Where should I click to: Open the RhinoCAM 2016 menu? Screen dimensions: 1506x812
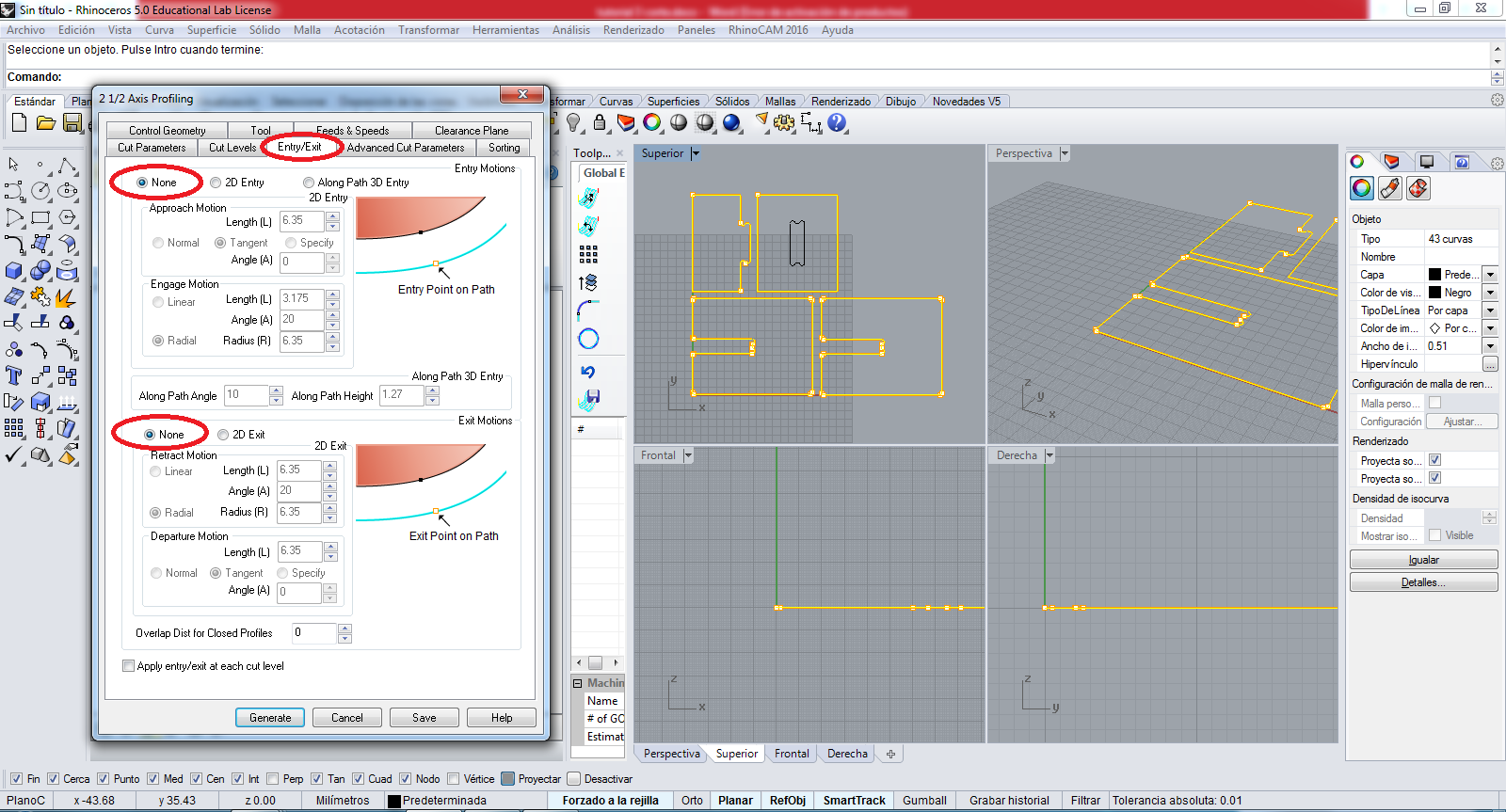768,30
